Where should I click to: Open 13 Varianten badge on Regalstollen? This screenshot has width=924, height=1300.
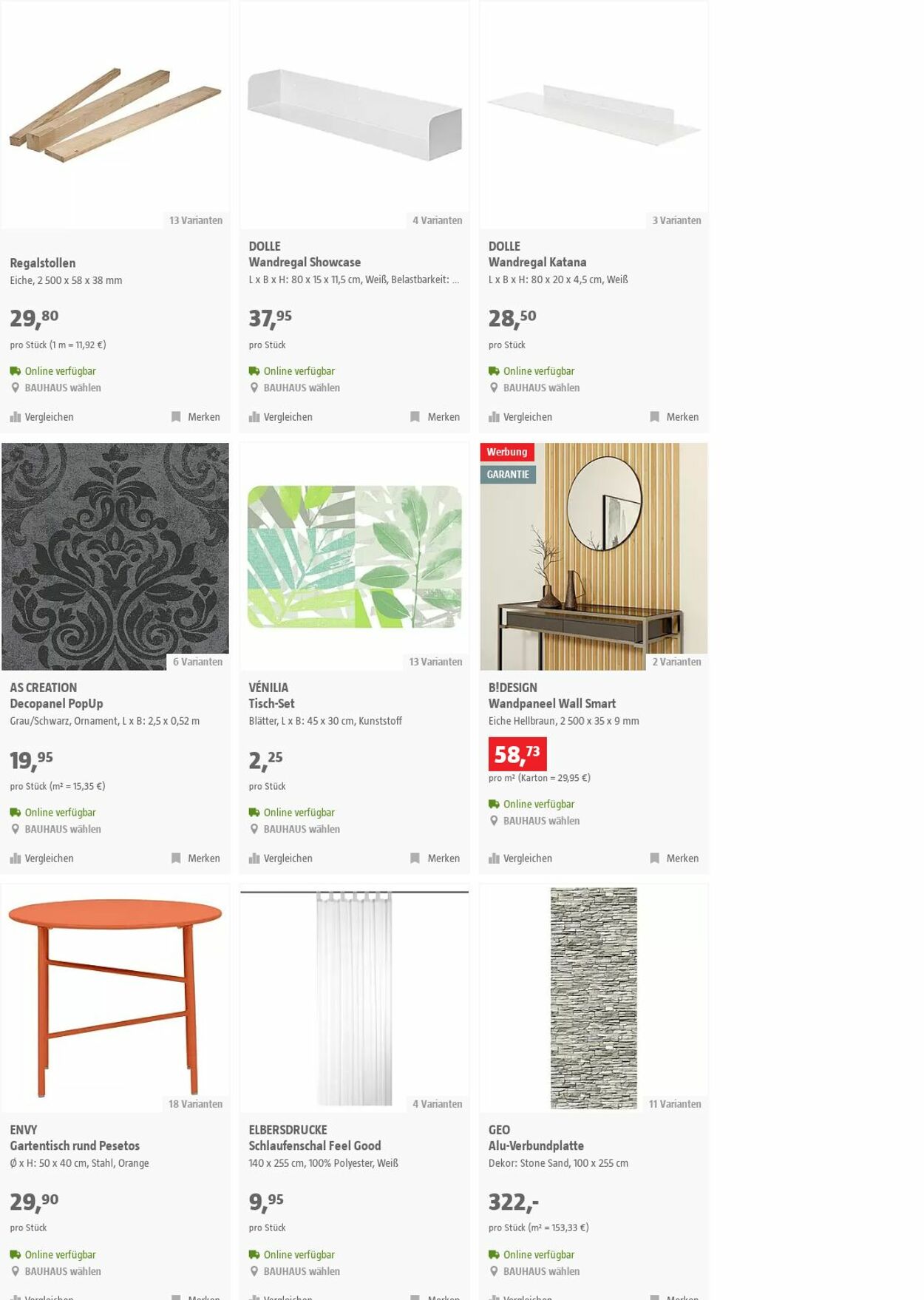[196, 220]
